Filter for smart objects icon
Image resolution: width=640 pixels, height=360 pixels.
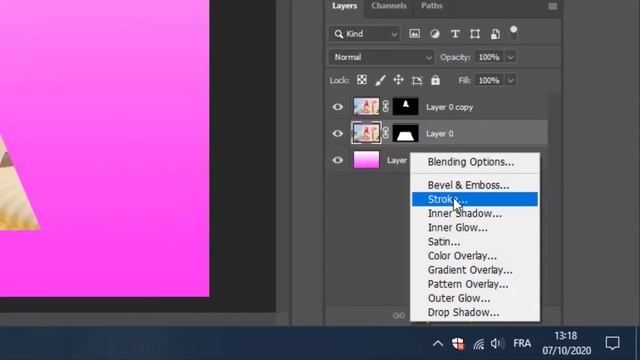(x=495, y=34)
